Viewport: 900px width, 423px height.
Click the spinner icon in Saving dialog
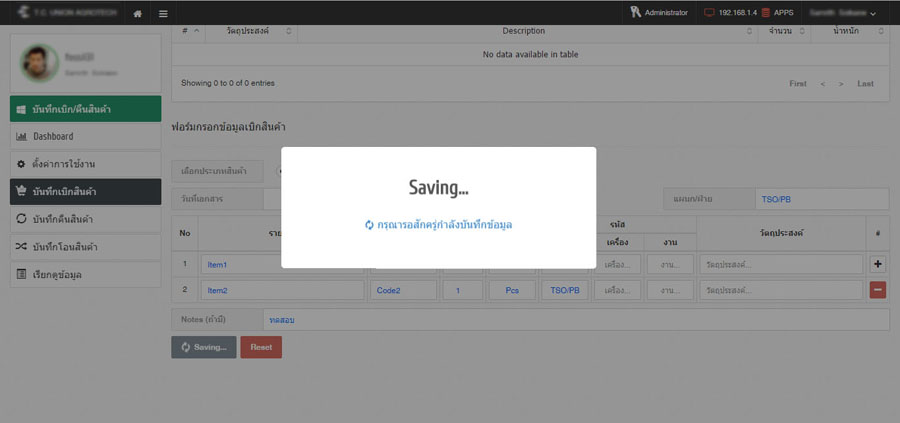[370, 225]
